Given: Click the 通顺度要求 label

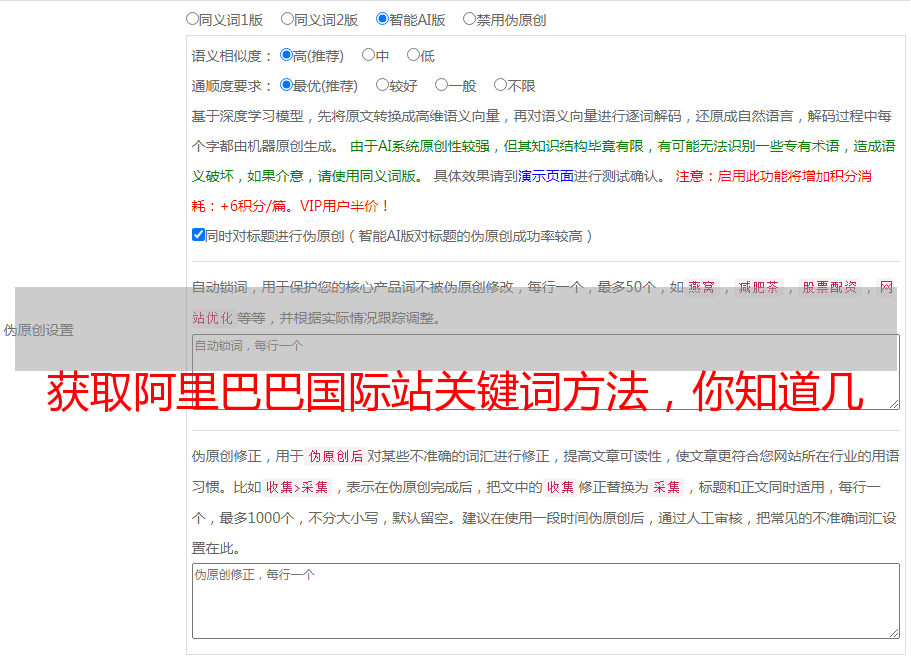Looking at the screenshot, I should (x=232, y=87).
